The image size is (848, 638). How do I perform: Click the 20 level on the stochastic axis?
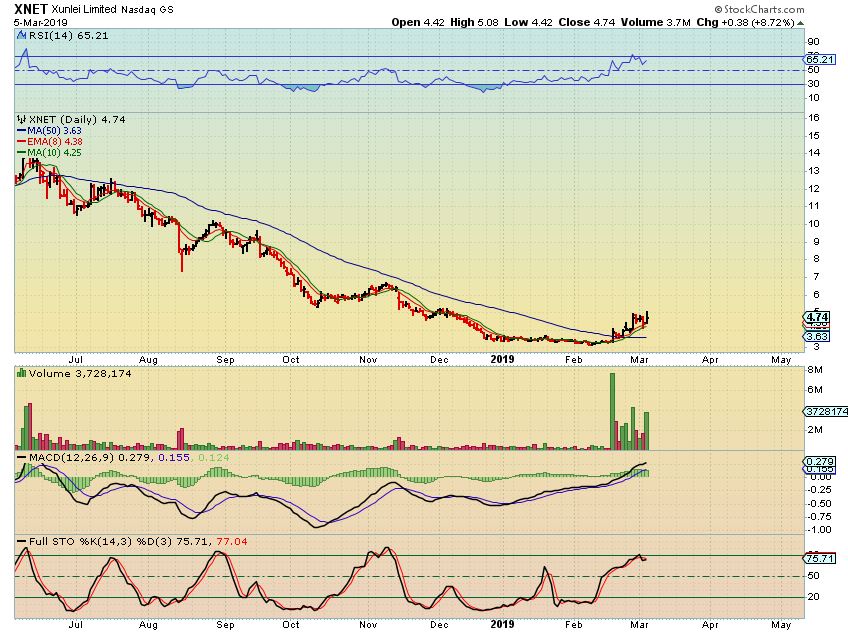coord(813,597)
